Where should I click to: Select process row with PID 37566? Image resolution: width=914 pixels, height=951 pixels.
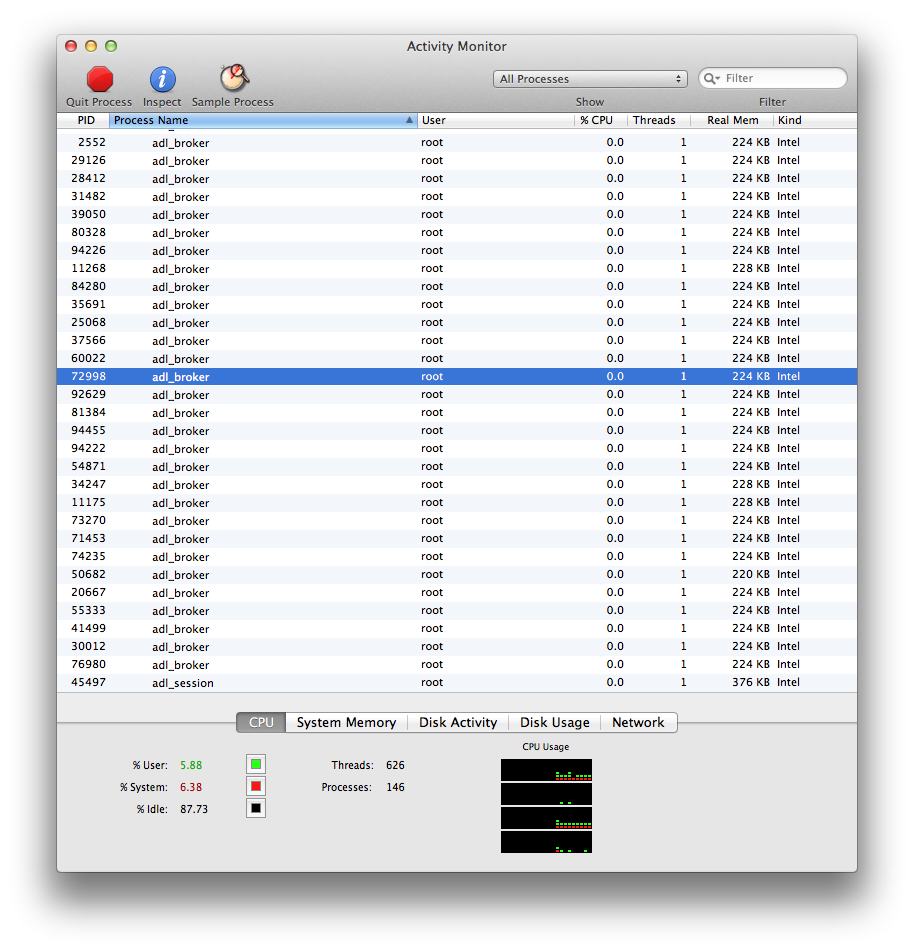point(457,340)
